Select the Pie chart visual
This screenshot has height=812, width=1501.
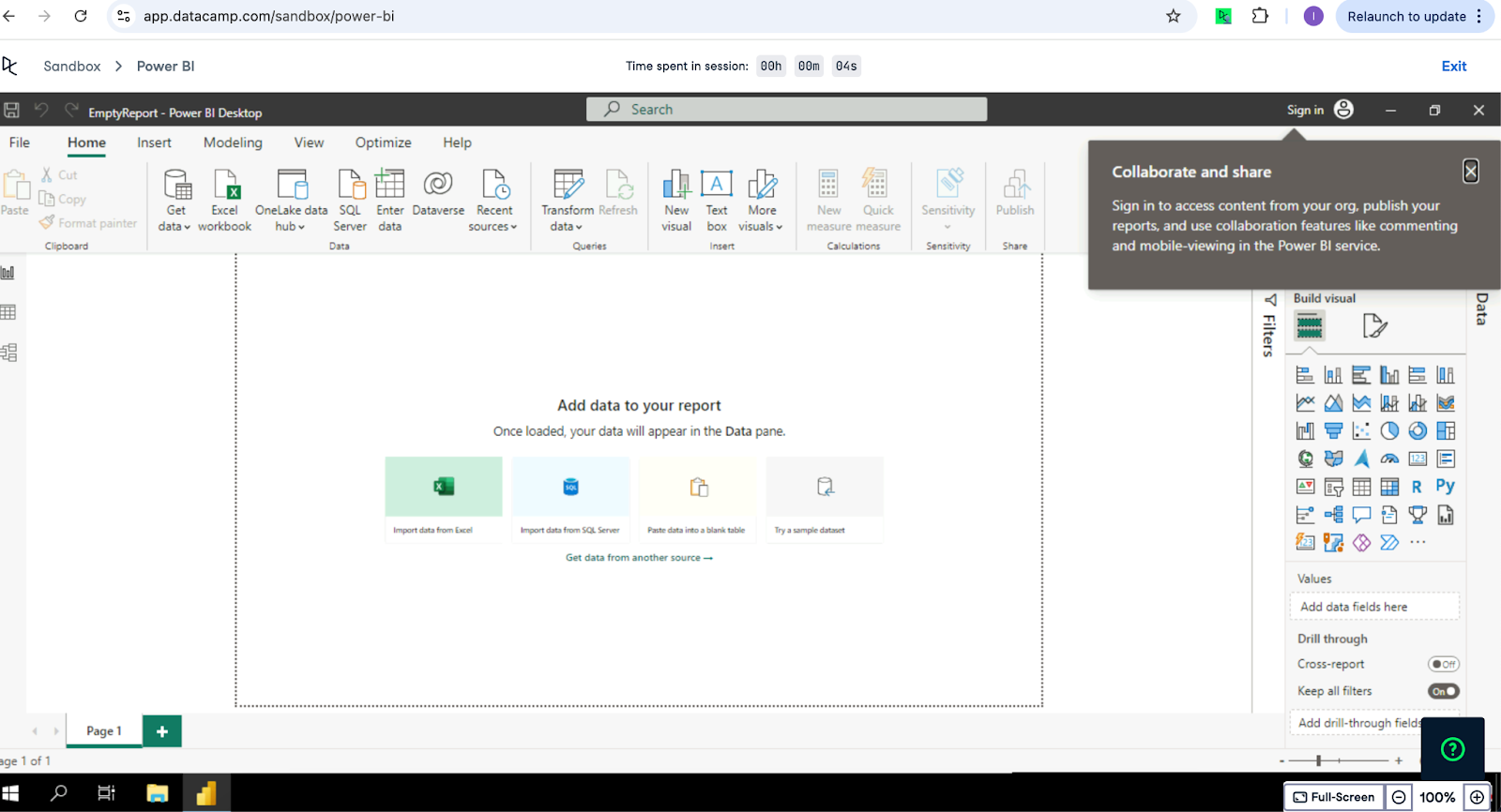[x=1389, y=431]
